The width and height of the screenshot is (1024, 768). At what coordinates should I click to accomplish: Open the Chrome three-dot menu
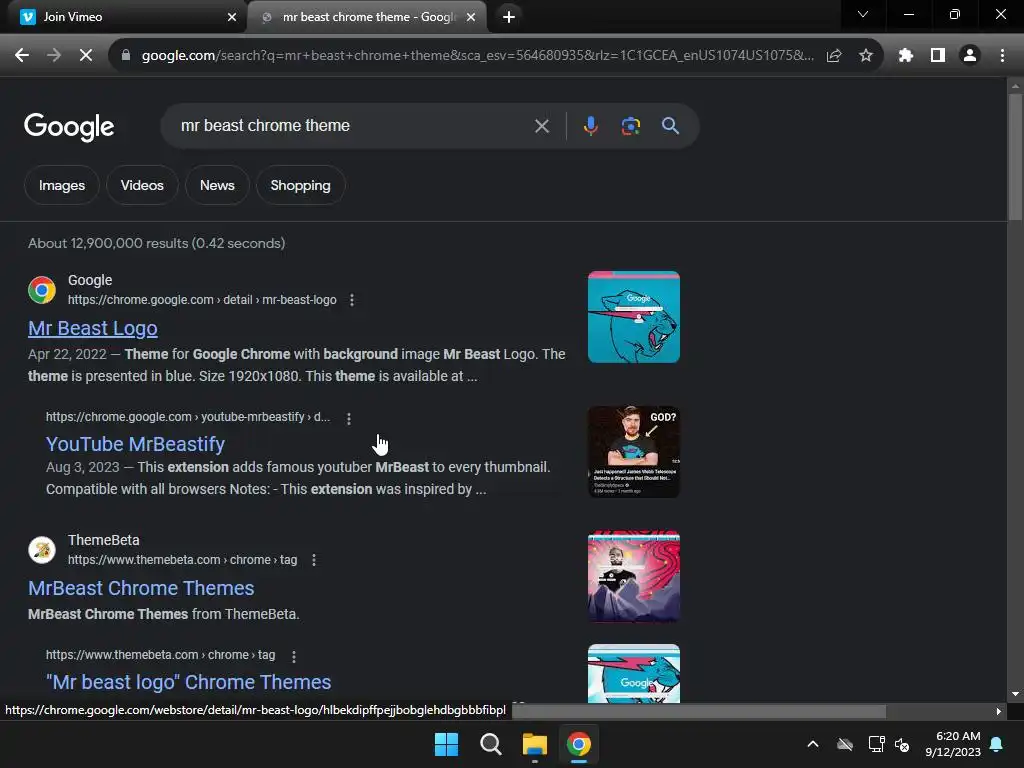point(1002,56)
